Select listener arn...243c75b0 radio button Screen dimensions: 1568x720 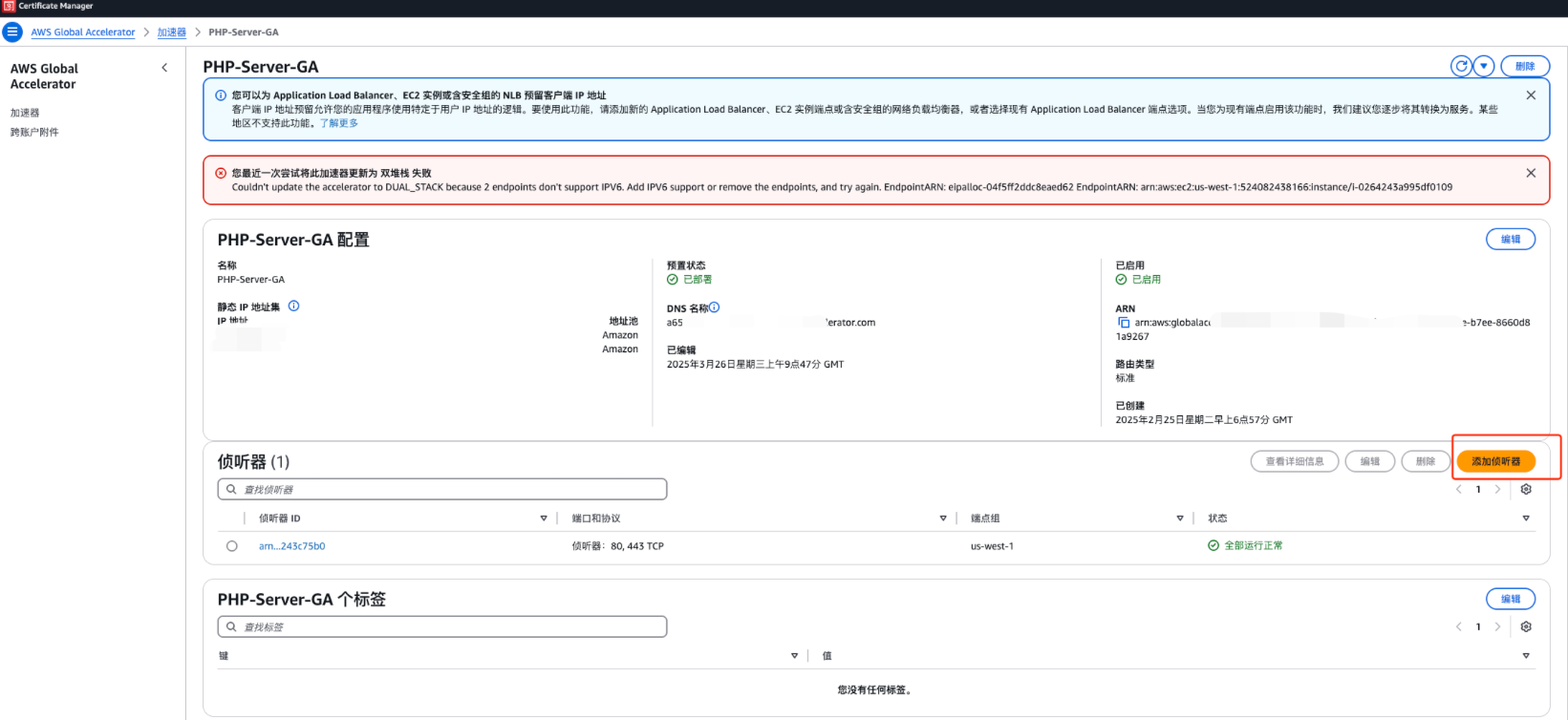coord(232,546)
